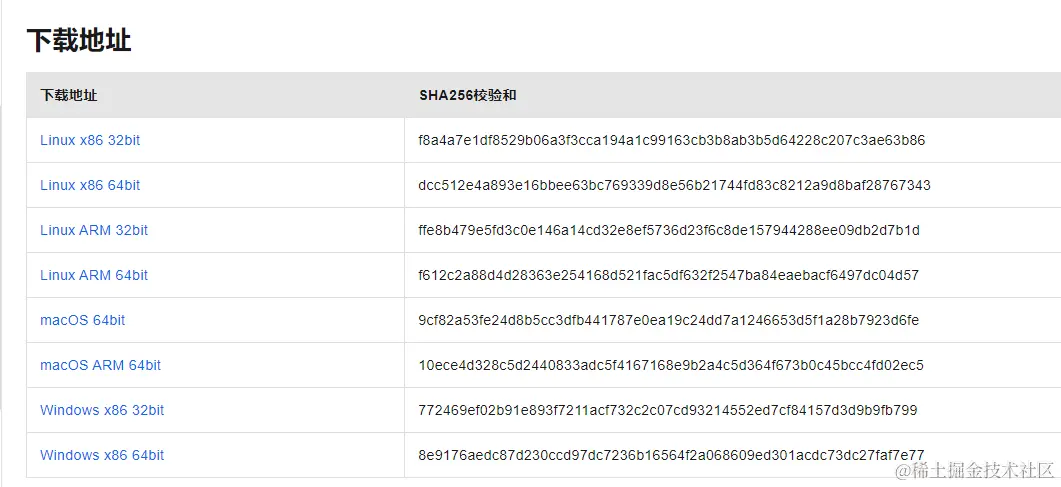The image size is (1061, 487).
Task: Click the Linux ARM 32bit download link
Action: coord(94,230)
